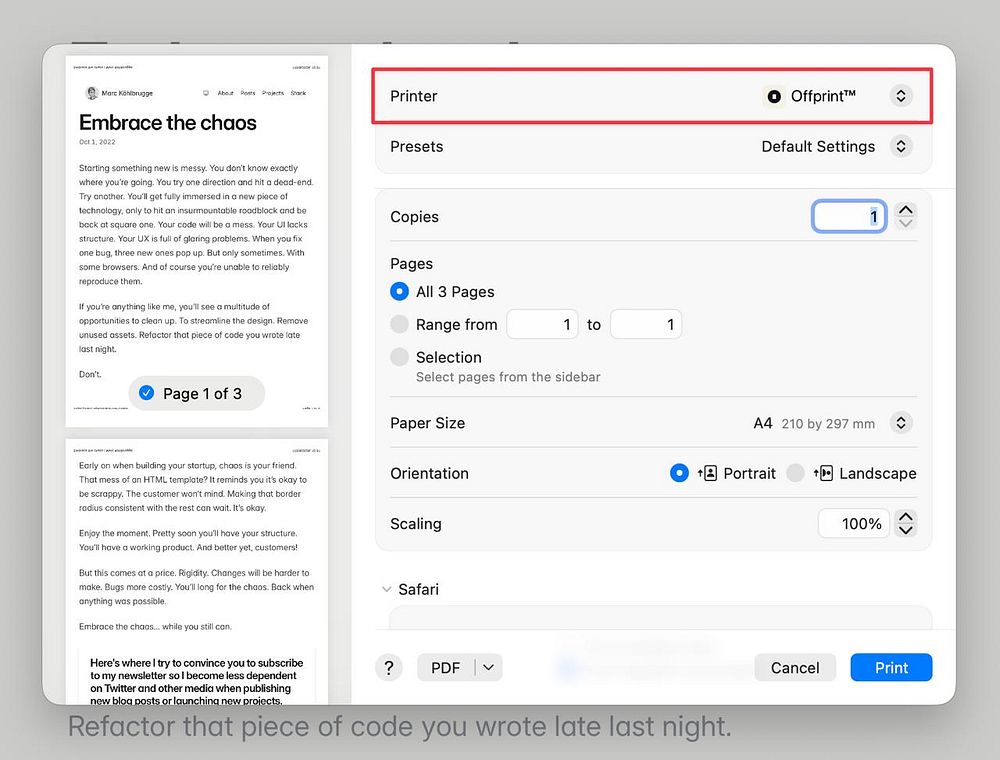This screenshot has height=760, width=1000.
Task: Click the Range from start page field
Action: 542,325
